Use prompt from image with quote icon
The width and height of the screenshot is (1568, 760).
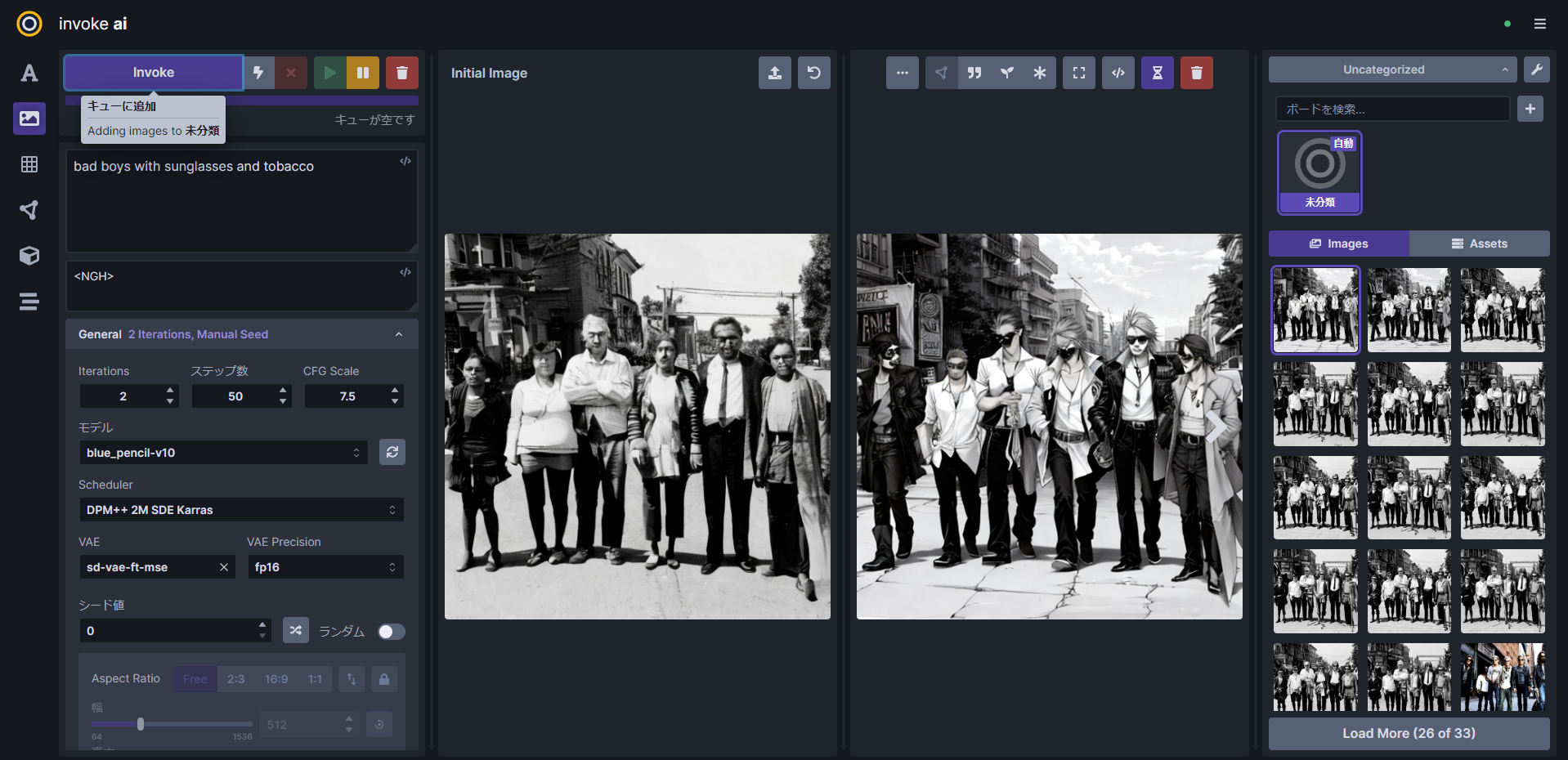[974, 73]
